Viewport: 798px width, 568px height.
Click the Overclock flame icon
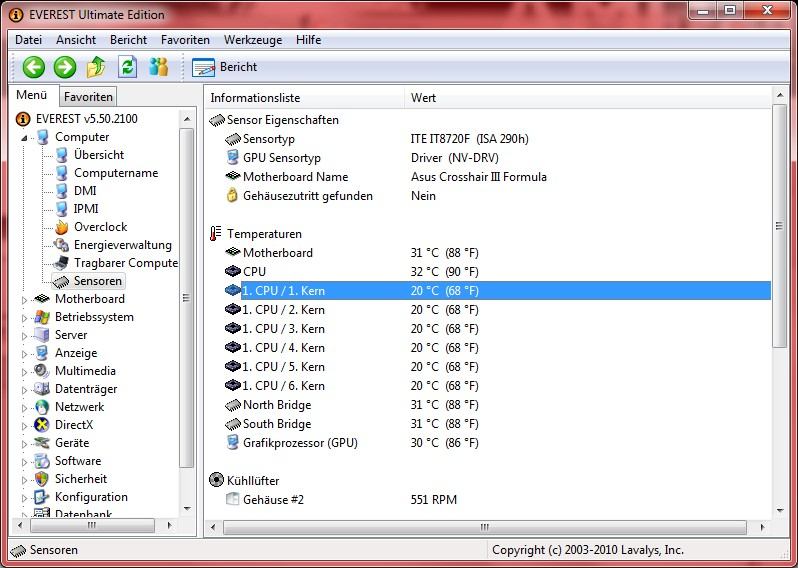click(x=62, y=227)
